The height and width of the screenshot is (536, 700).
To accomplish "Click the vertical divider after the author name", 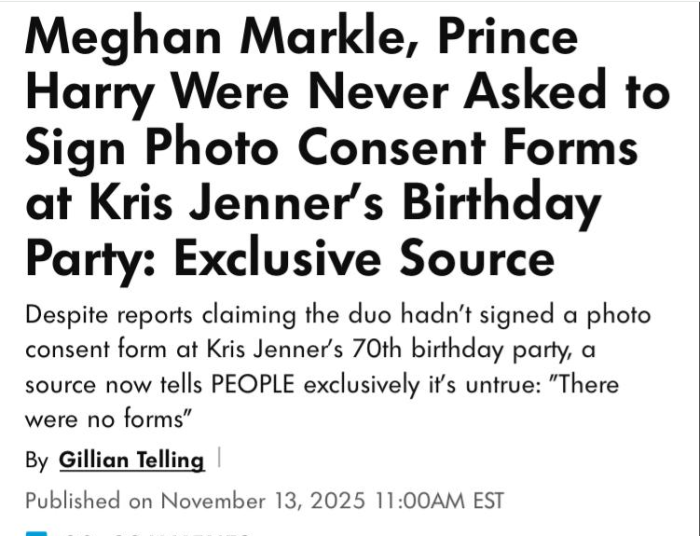I will [218, 460].
